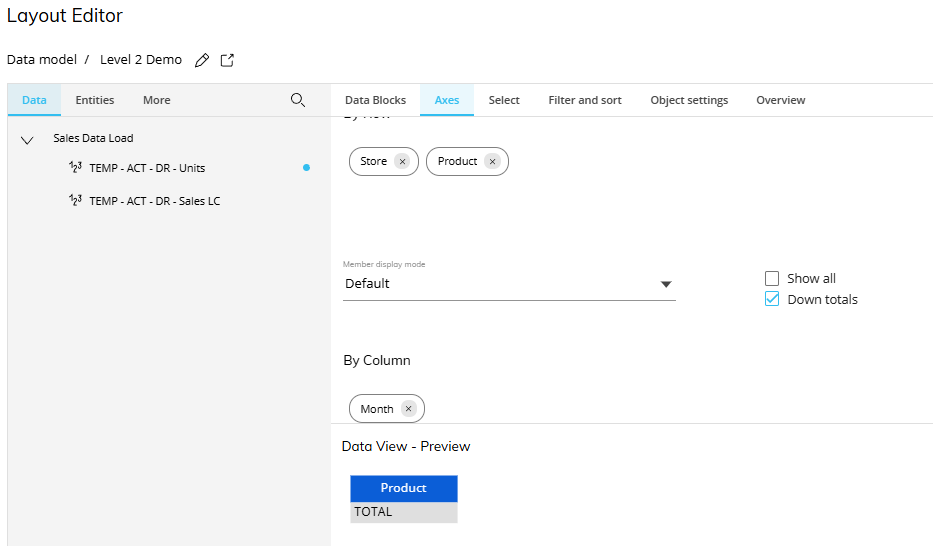Click numeric icon beside TEMP - ACT - DR - Sales LC
This screenshot has height=546, width=933.
coord(75,201)
